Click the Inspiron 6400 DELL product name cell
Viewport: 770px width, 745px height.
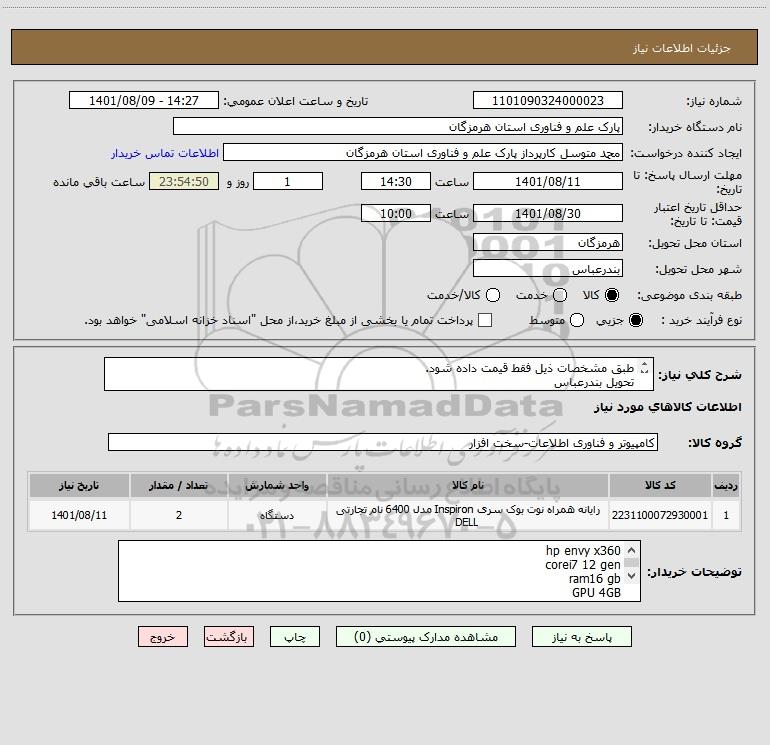click(x=468, y=515)
